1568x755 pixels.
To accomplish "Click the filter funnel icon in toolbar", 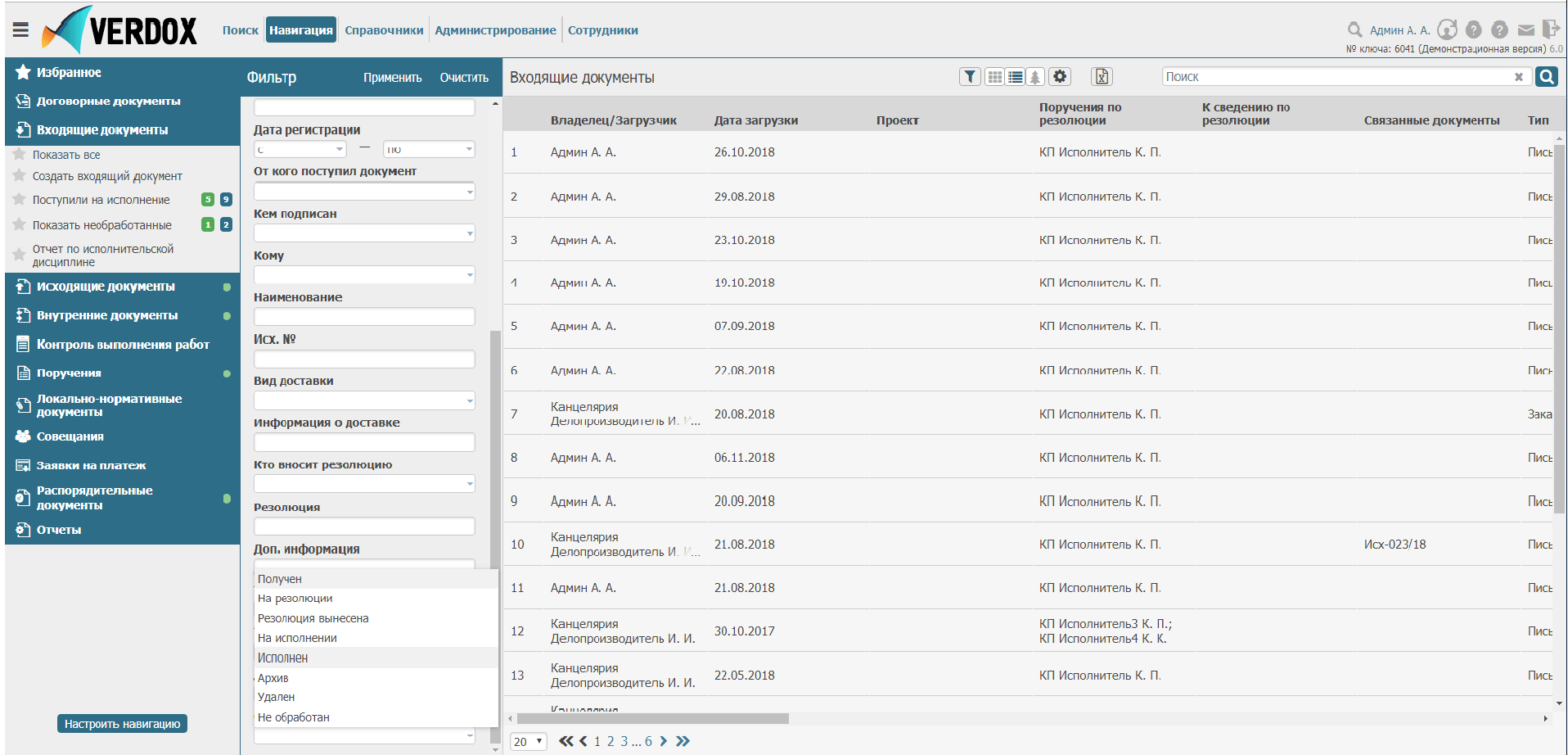I will coord(970,77).
